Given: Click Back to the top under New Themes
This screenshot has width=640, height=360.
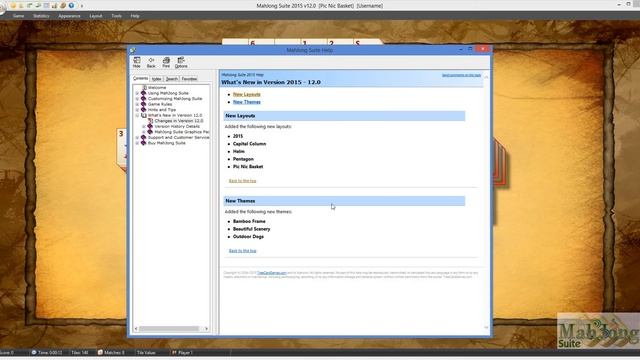Looking at the screenshot, I should coord(242,251).
